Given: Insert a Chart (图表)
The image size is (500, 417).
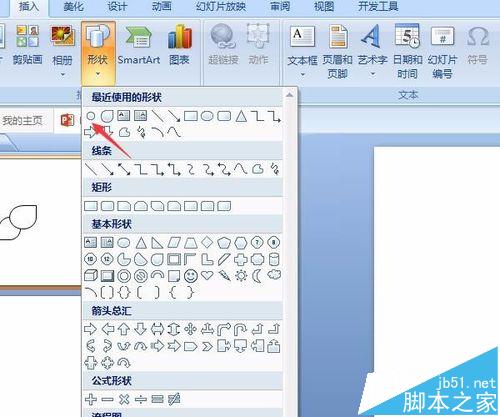Looking at the screenshot, I should pyautogui.click(x=179, y=45).
